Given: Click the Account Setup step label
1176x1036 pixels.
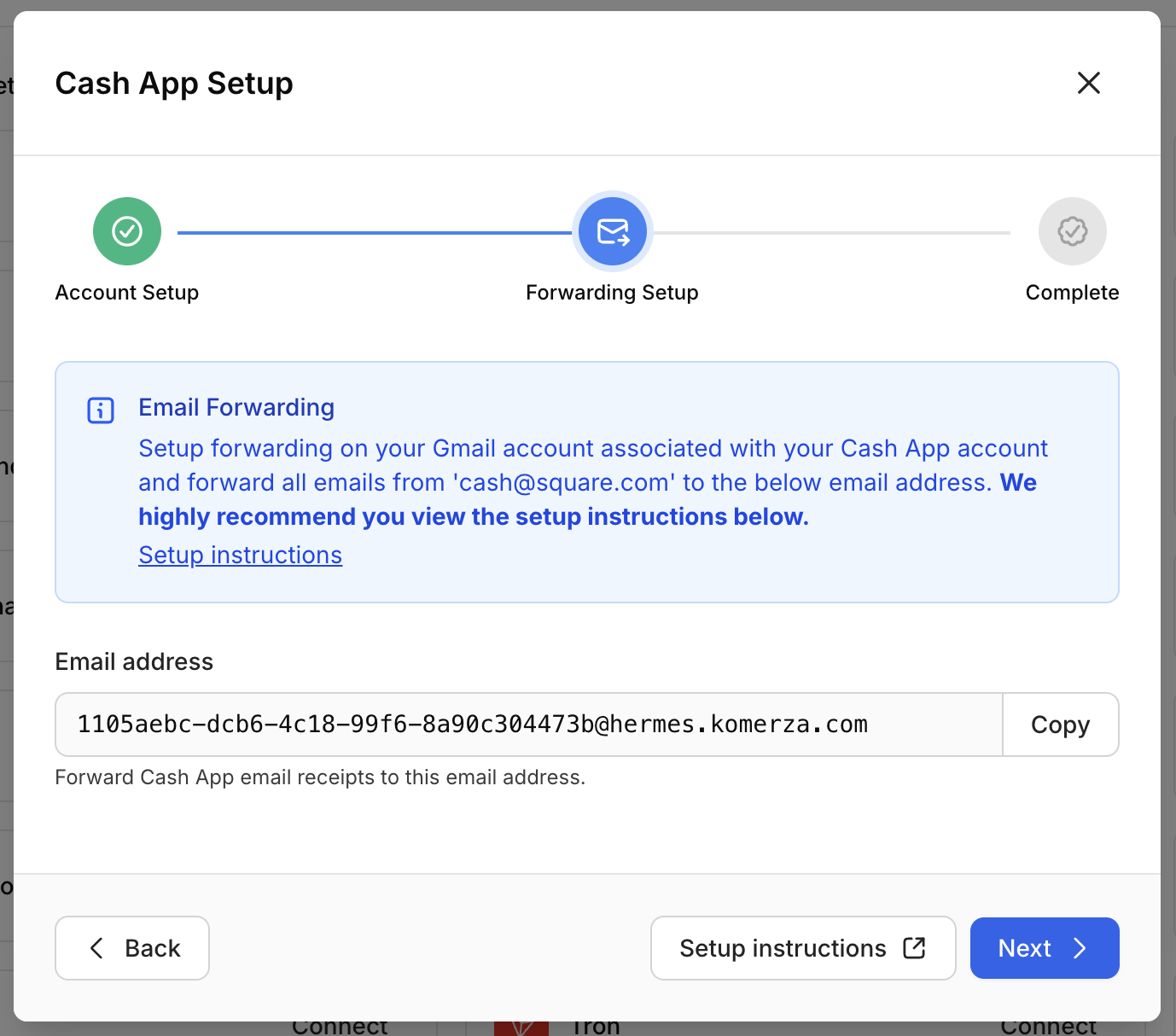Looking at the screenshot, I should [126, 292].
